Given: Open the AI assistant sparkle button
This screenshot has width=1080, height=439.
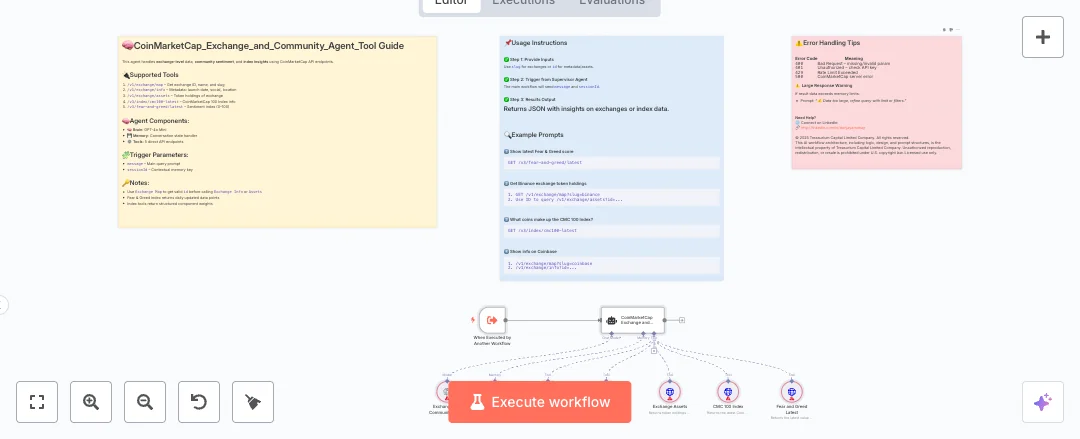Looking at the screenshot, I should [1042, 402].
